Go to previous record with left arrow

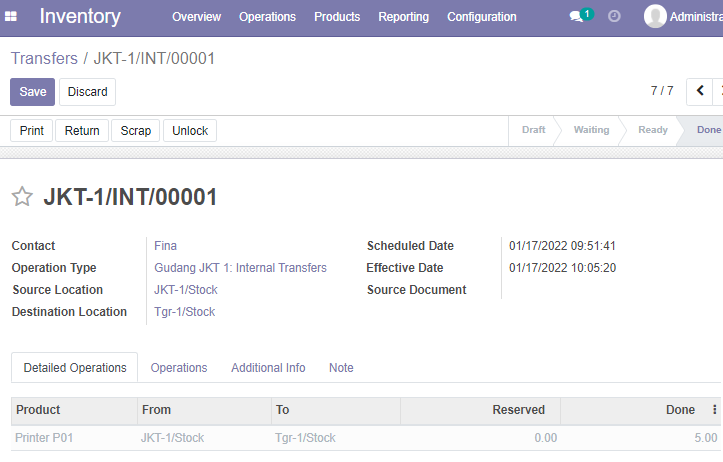699,91
